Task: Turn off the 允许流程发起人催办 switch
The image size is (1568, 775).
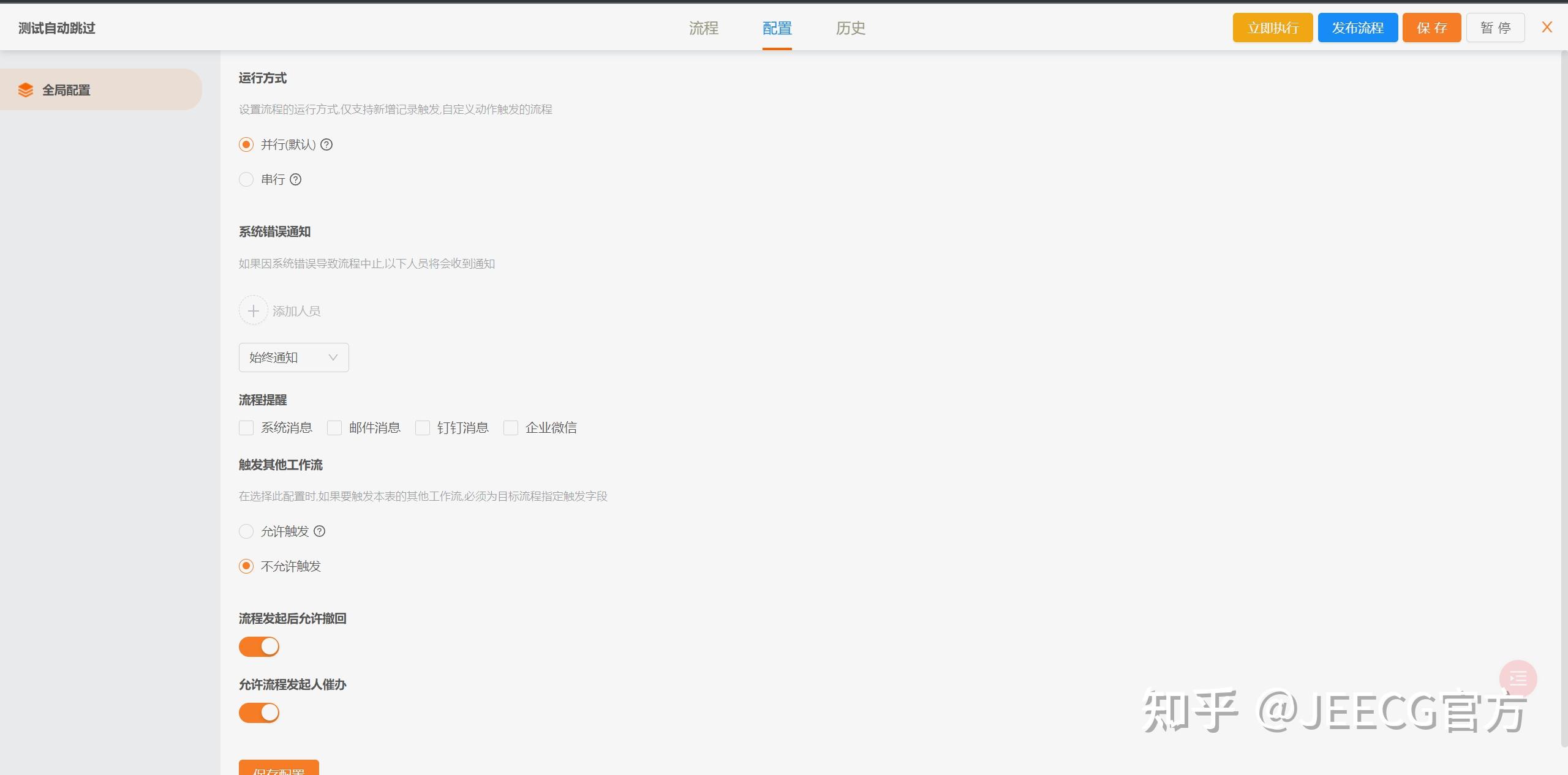Action: (258, 713)
